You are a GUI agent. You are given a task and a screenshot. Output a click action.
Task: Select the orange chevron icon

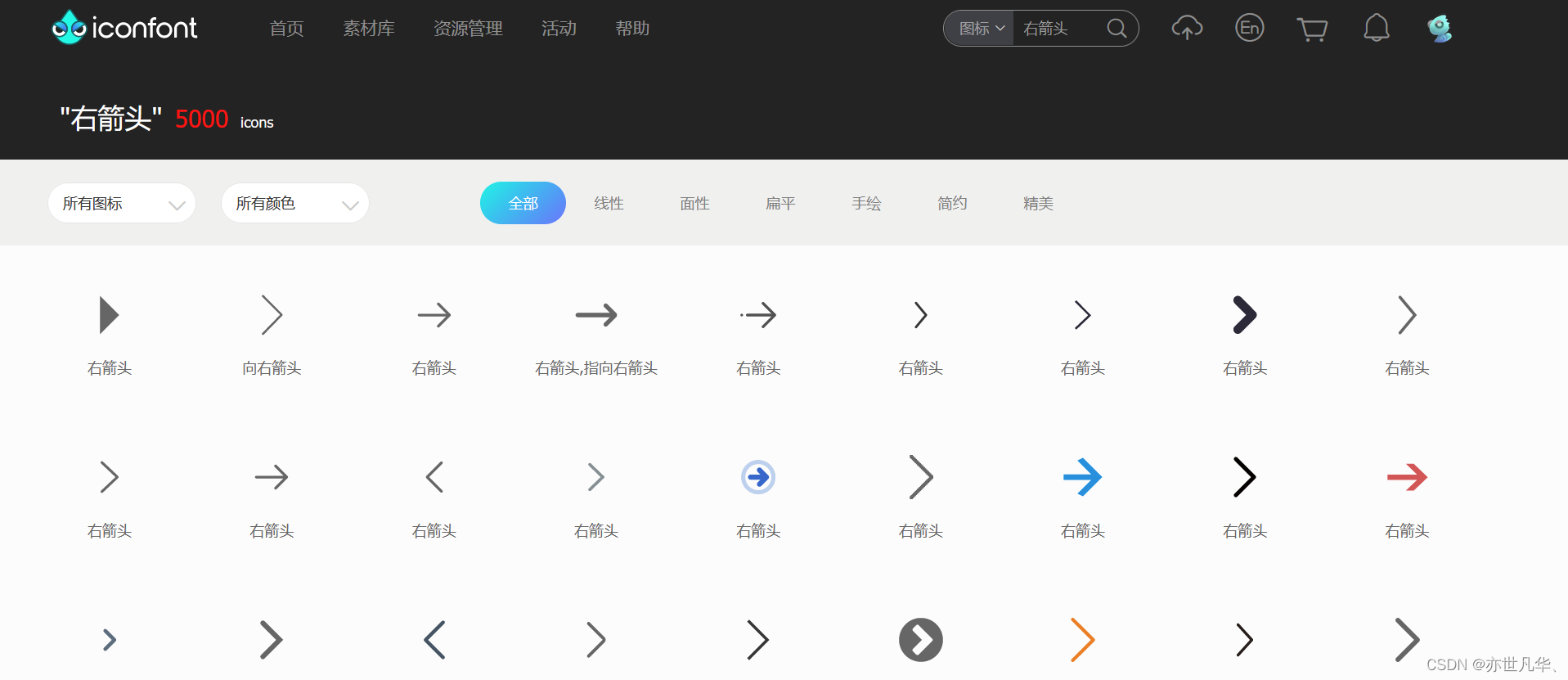[1083, 640]
